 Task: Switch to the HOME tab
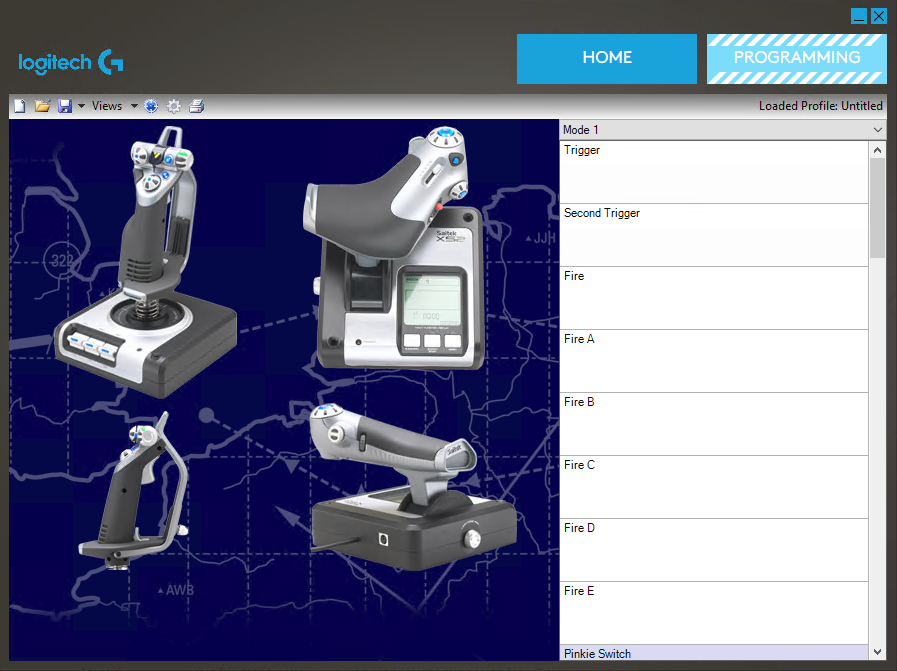606,59
